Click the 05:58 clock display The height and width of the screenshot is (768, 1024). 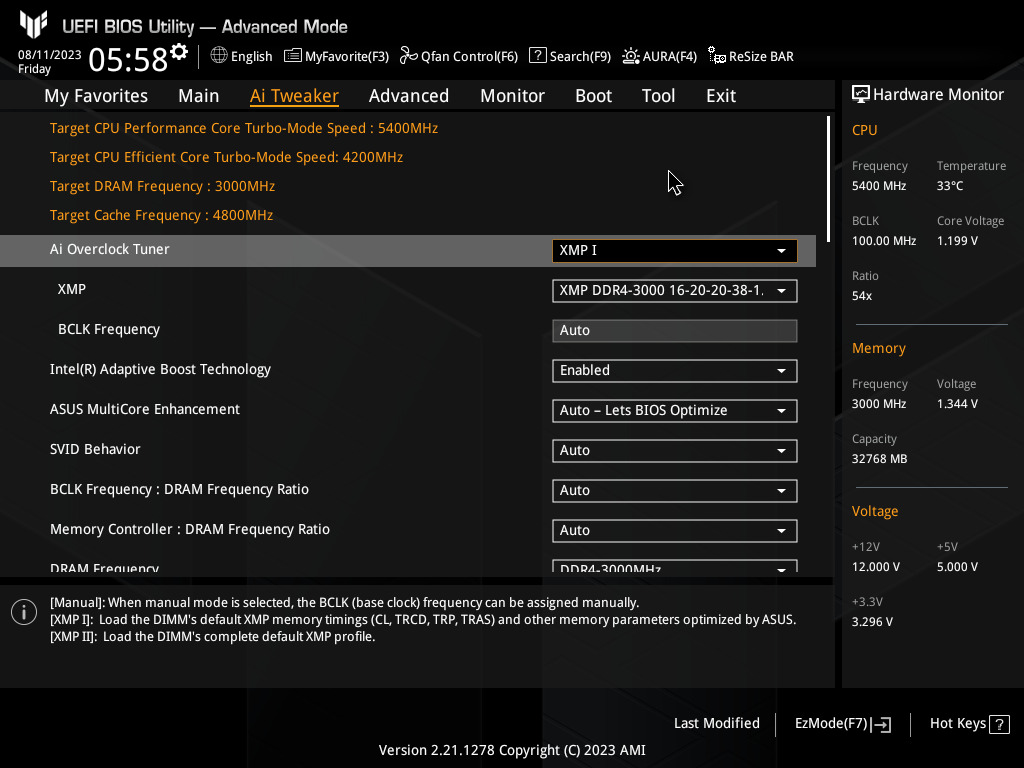tap(129, 59)
